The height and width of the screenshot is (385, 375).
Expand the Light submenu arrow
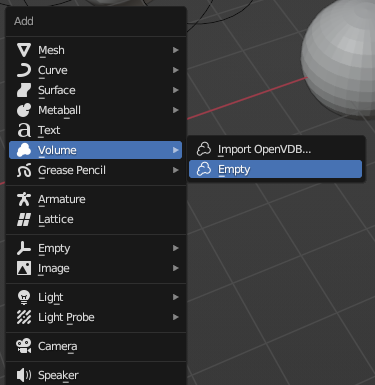[x=176, y=297]
